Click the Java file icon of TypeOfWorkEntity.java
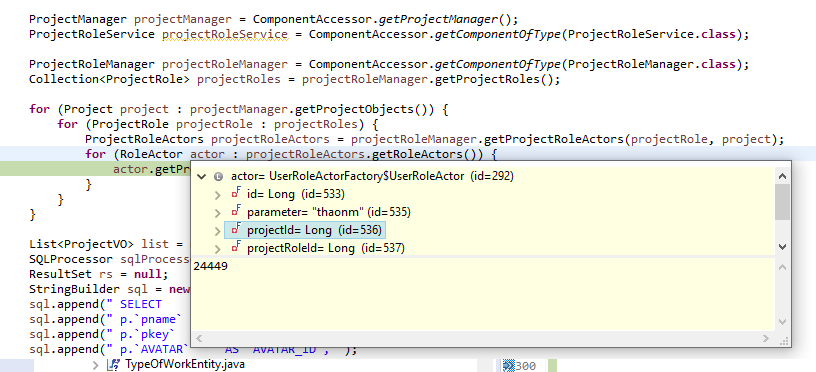This screenshot has height=372, width=816. point(113,365)
